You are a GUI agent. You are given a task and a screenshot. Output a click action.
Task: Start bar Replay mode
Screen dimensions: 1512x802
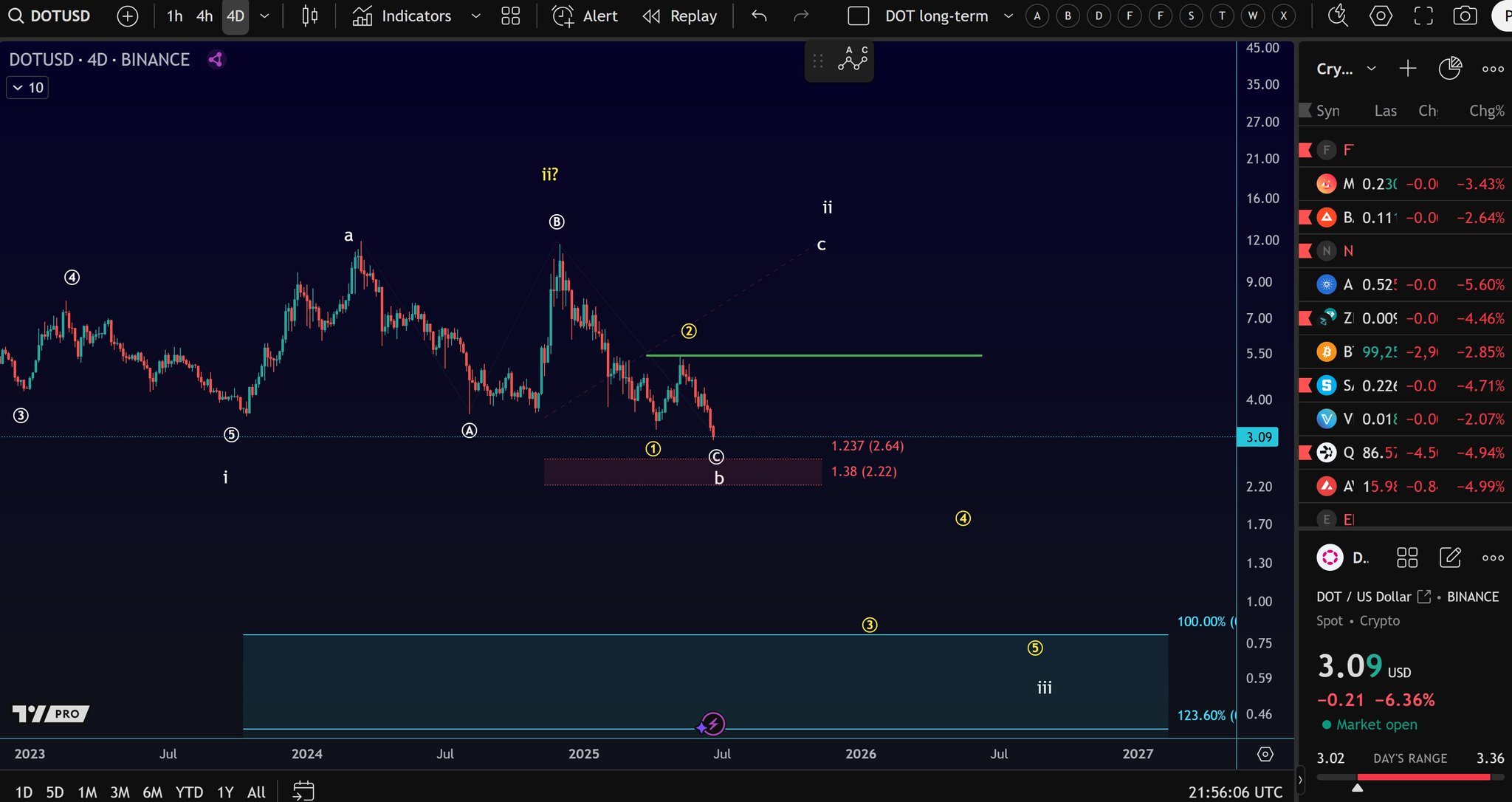coord(680,16)
